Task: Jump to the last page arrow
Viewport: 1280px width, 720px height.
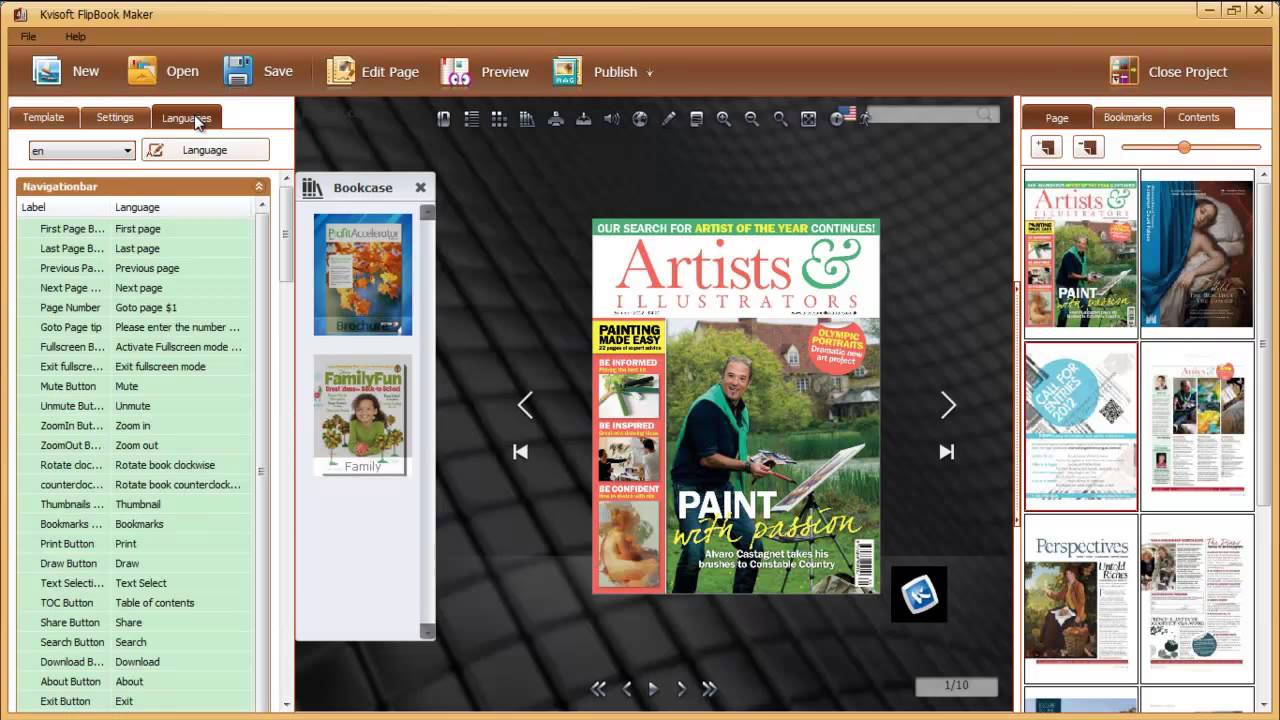Action: click(x=946, y=452)
